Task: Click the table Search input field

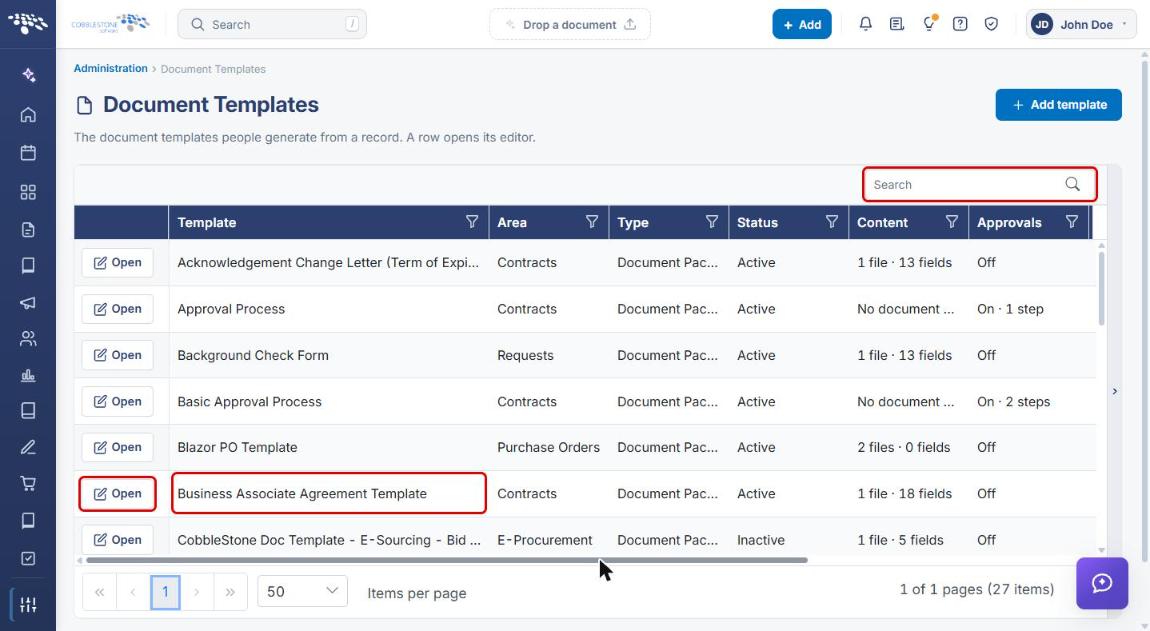Action: [x=980, y=184]
